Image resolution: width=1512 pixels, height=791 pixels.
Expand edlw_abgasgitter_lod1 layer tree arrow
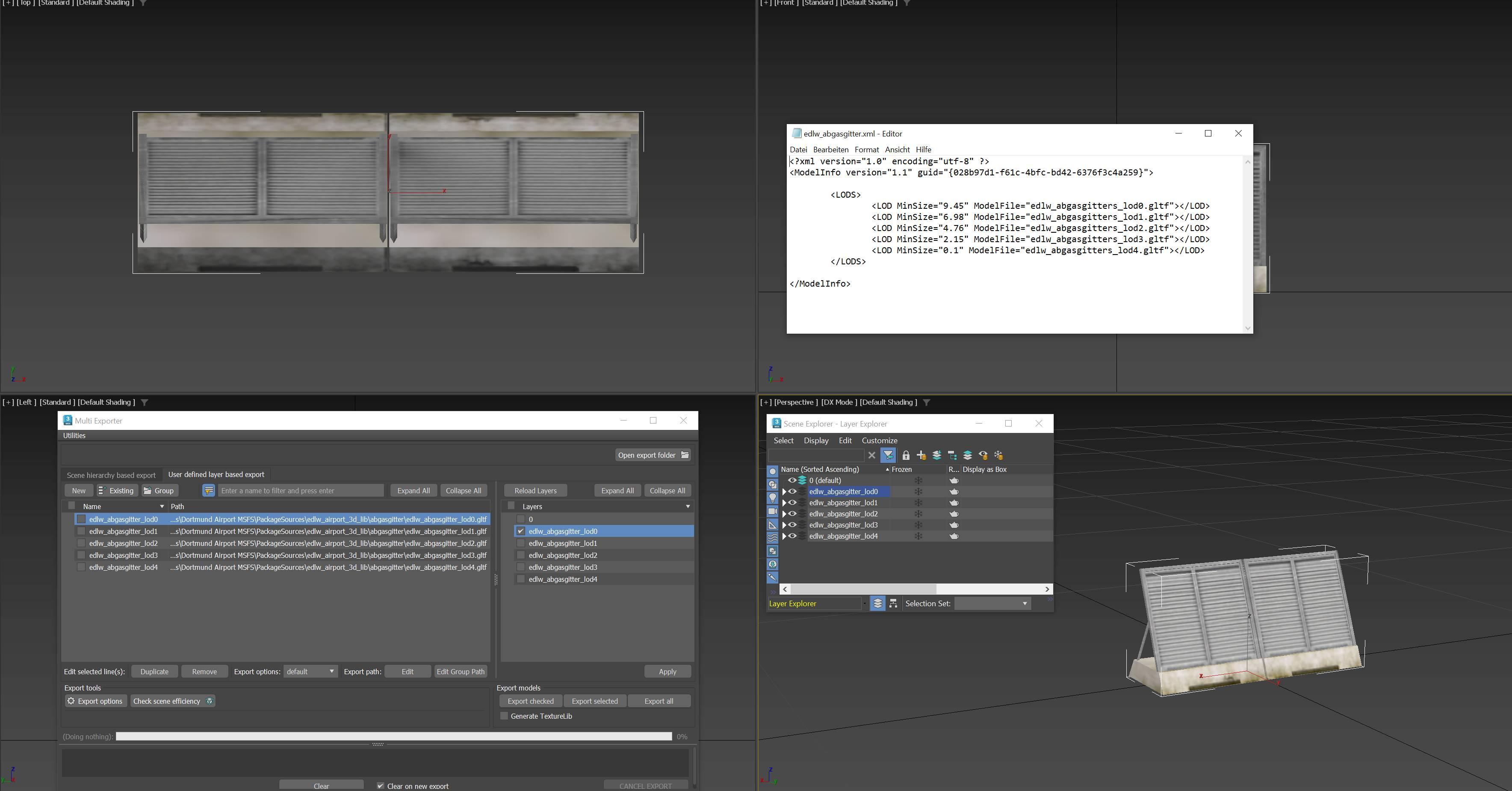(x=784, y=503)
